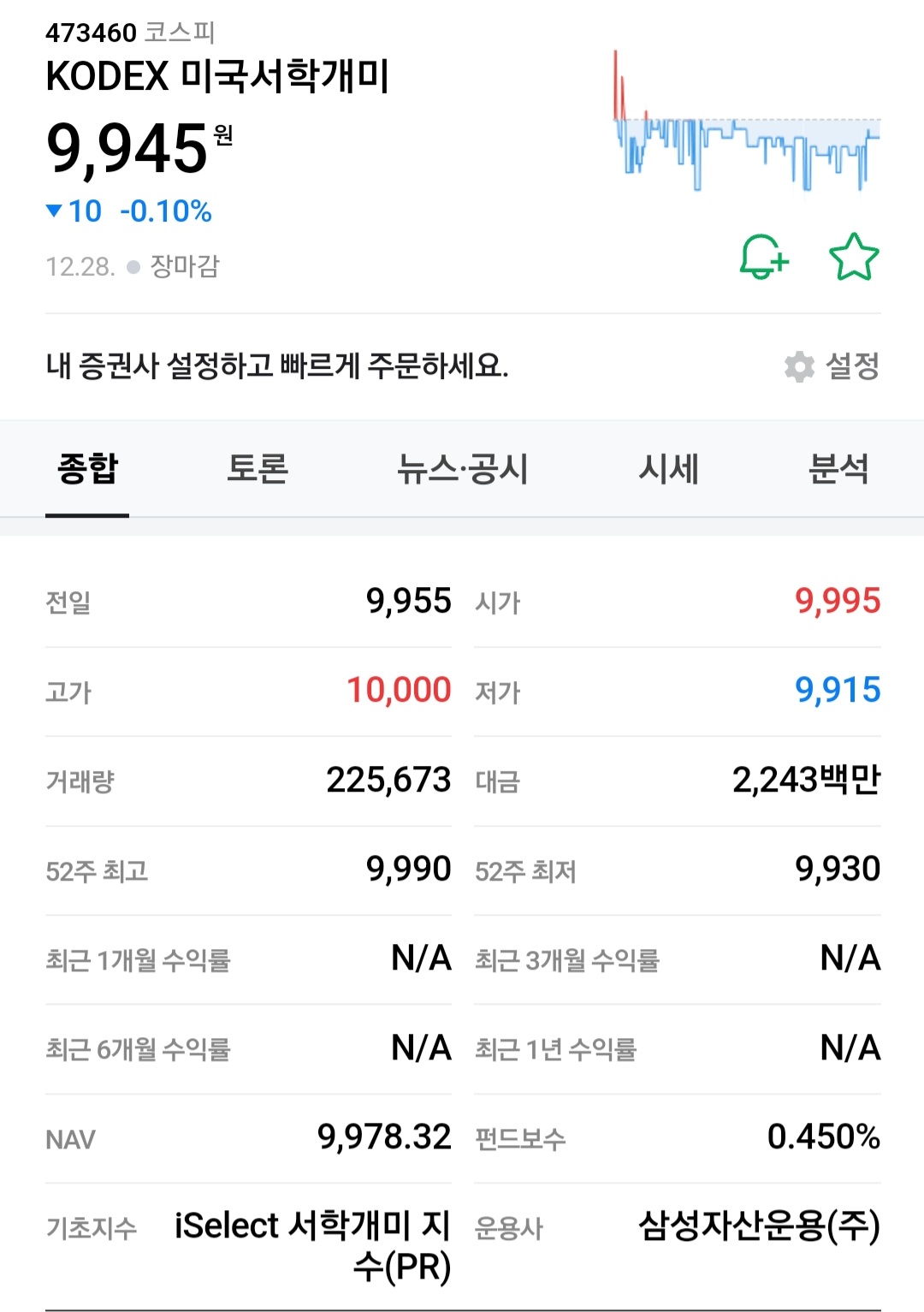Select the 종합 tab

click(87, 469)
